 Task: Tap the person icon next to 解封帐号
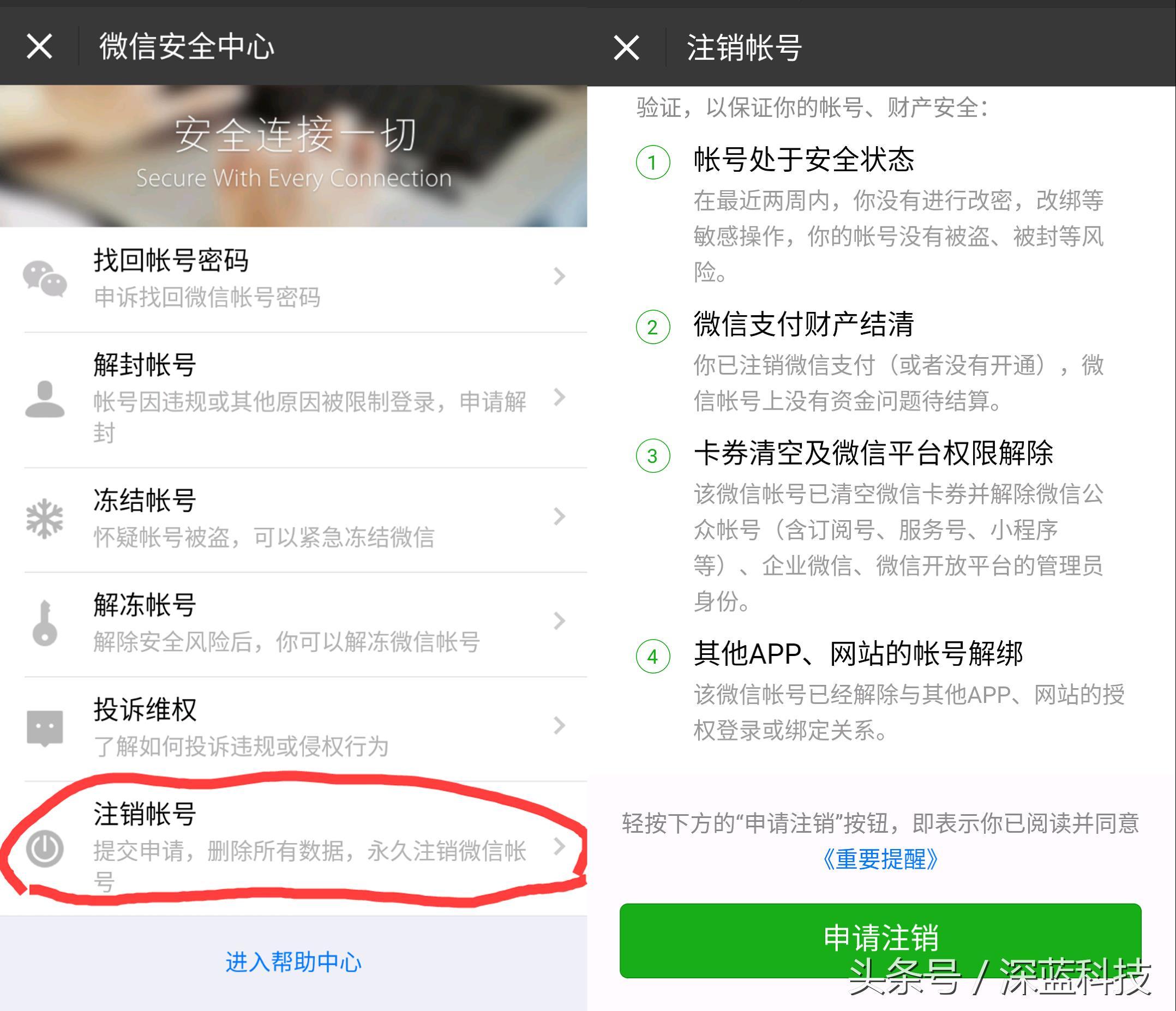tap(45, 399)
